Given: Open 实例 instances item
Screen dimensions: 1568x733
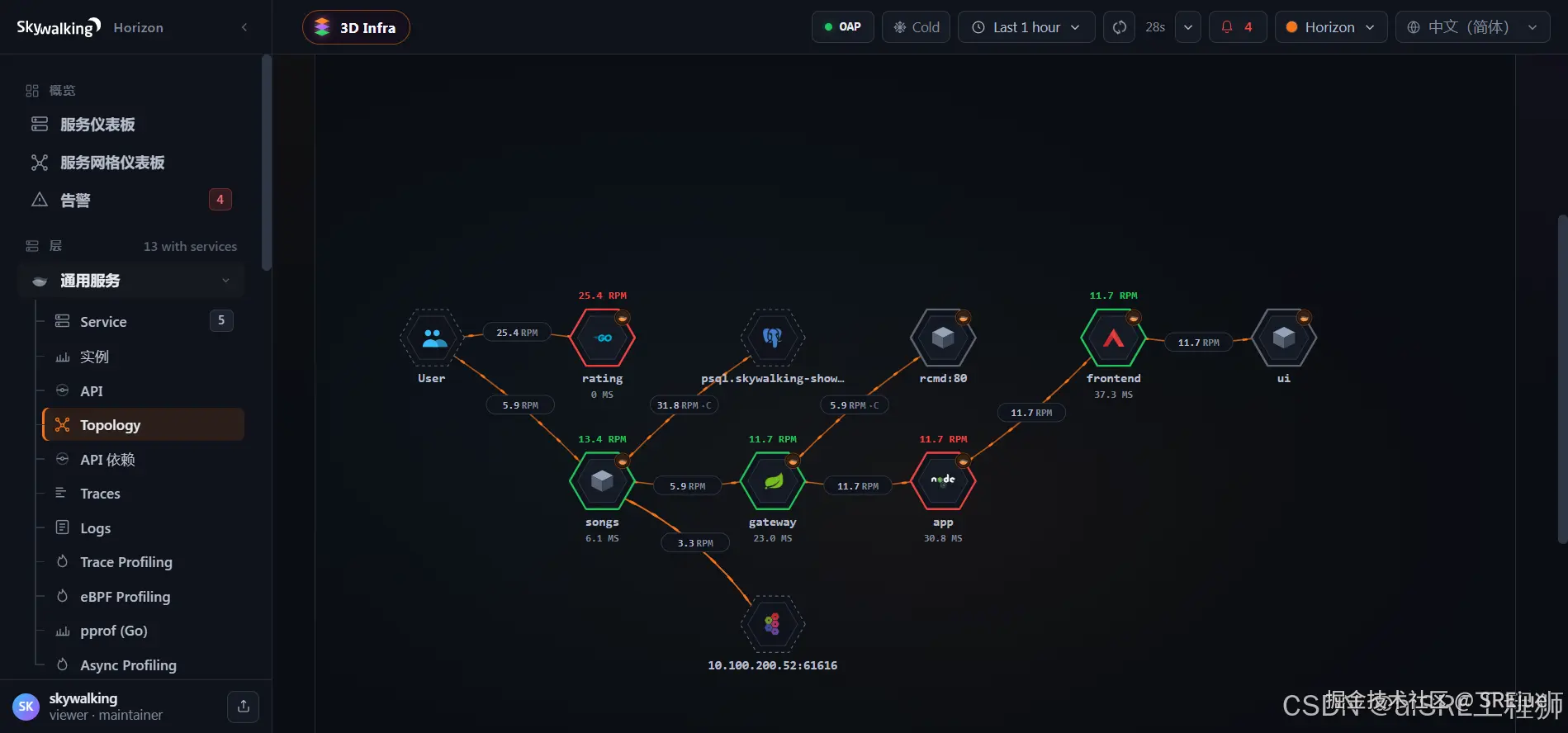Looking at the screenshot, I should tap(143, 357).
